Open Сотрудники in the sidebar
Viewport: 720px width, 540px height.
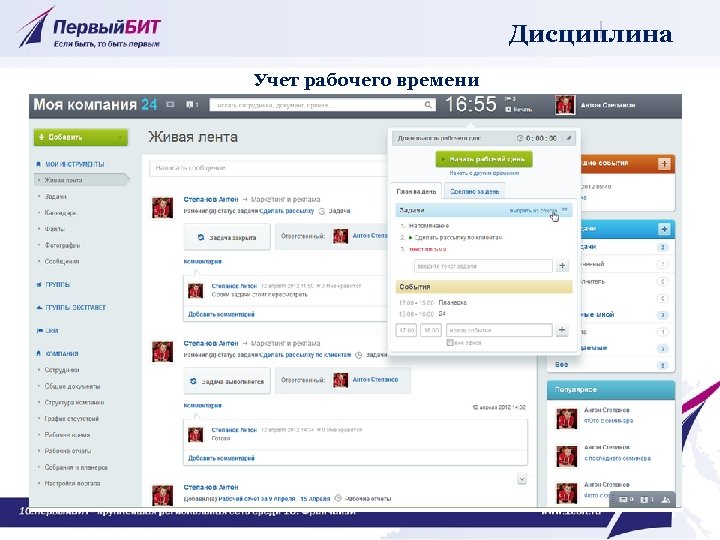[62, 370]
